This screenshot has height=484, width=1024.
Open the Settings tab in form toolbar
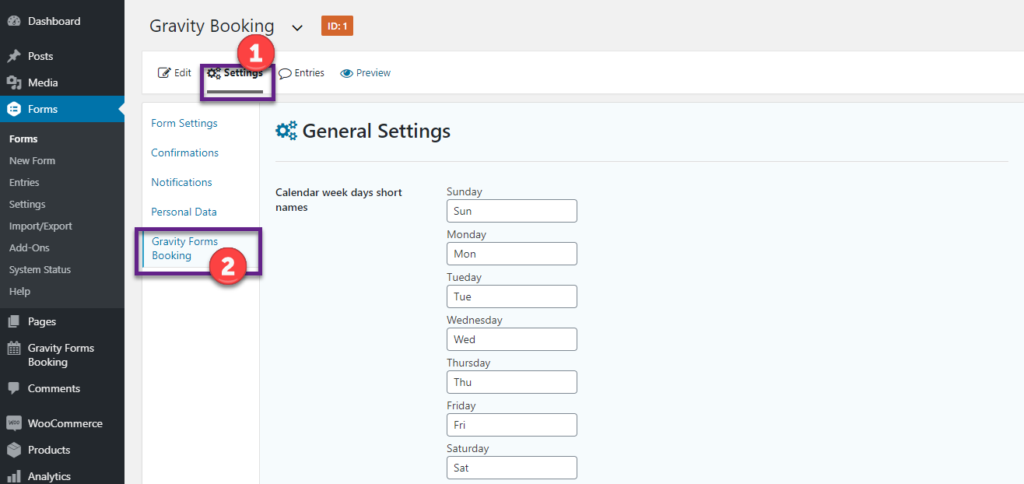coord(235,73)
